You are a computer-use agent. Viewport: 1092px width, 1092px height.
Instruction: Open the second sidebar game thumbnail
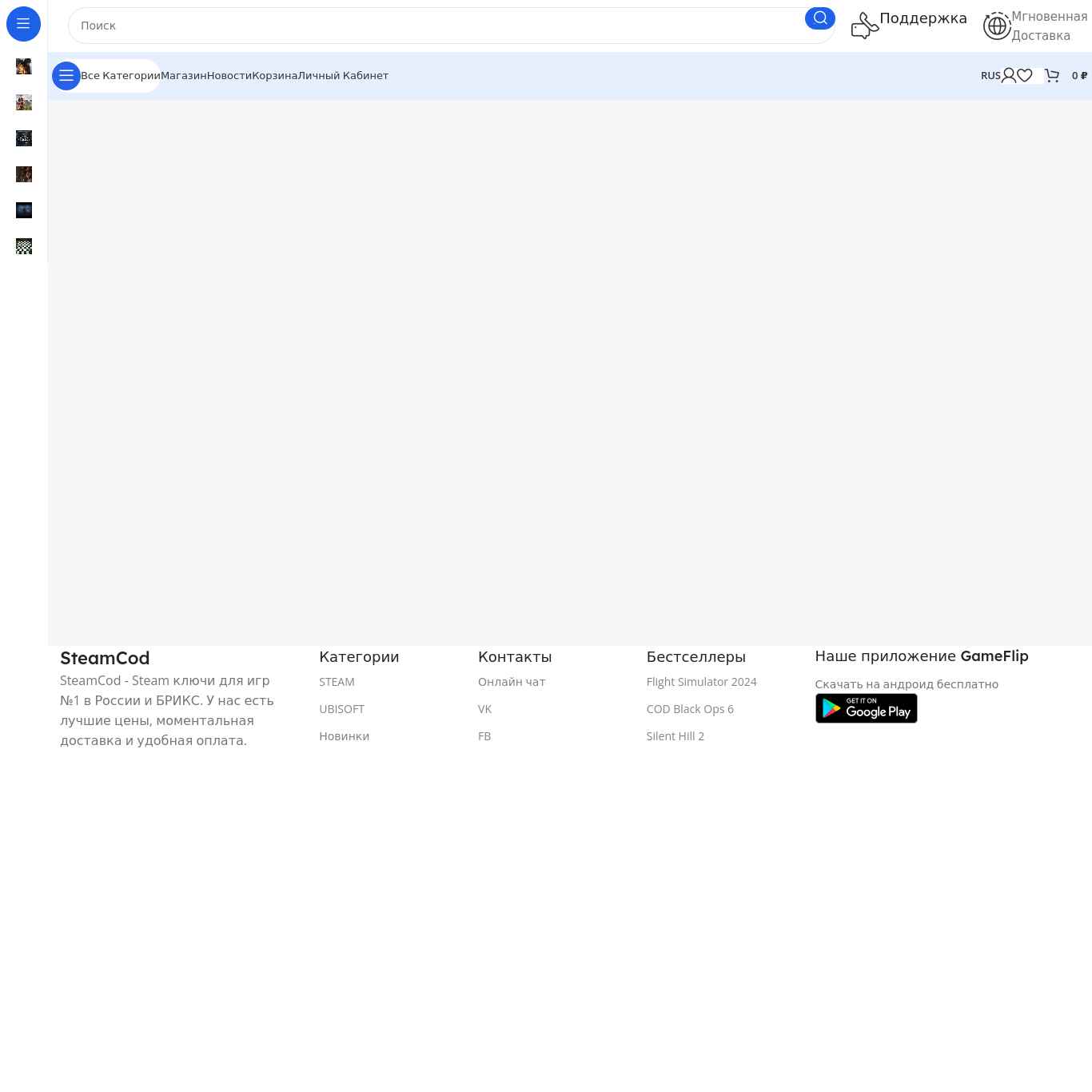click(x=24, y=102)
